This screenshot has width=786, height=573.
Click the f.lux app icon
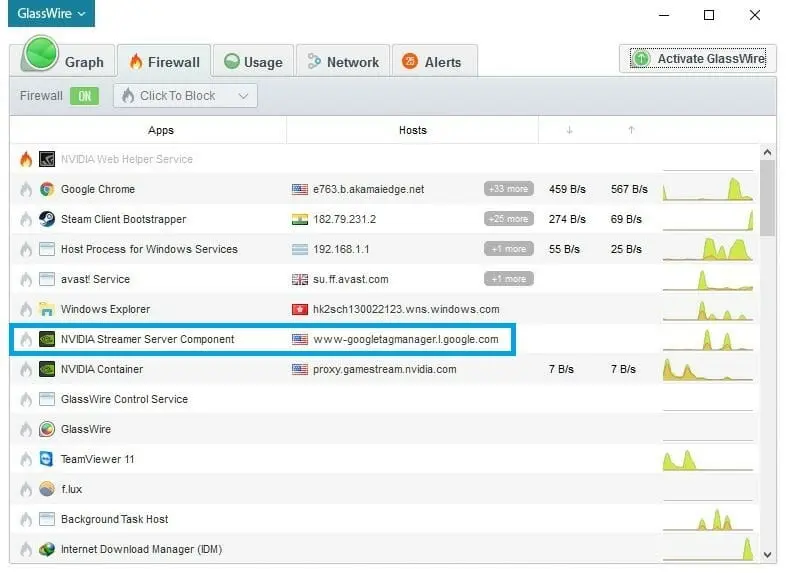coord(47,489)
